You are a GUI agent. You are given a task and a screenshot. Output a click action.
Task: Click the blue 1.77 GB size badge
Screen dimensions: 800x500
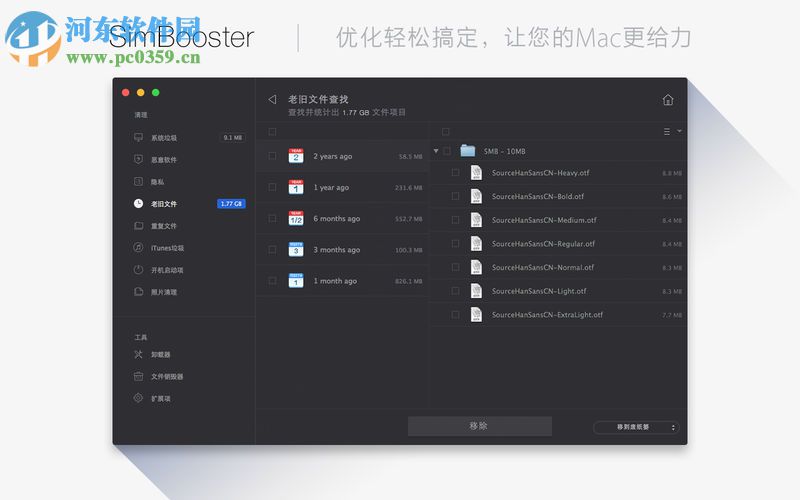232,204
